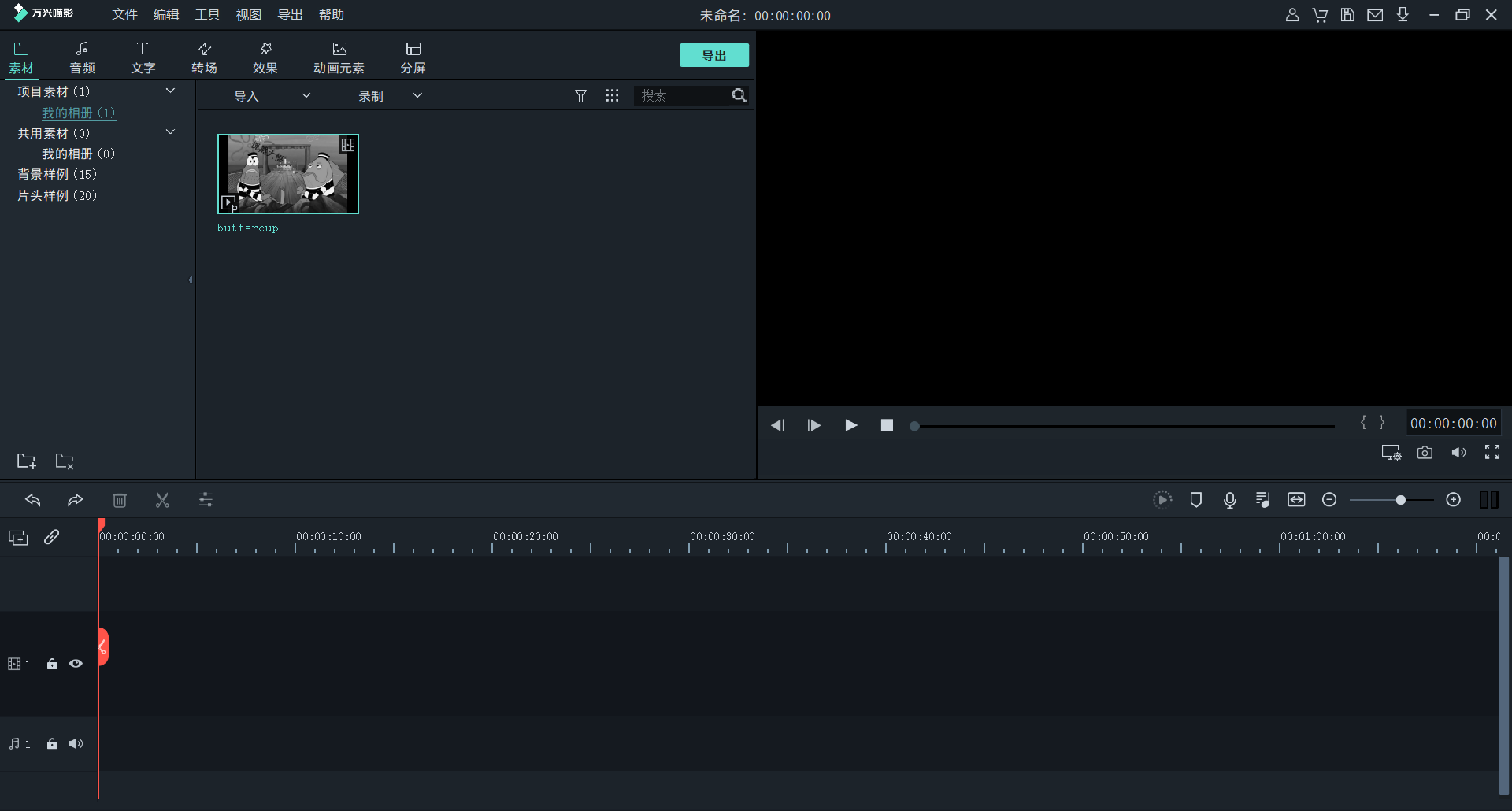Click the filter funnel icon in media panel

tap(580, 95)
